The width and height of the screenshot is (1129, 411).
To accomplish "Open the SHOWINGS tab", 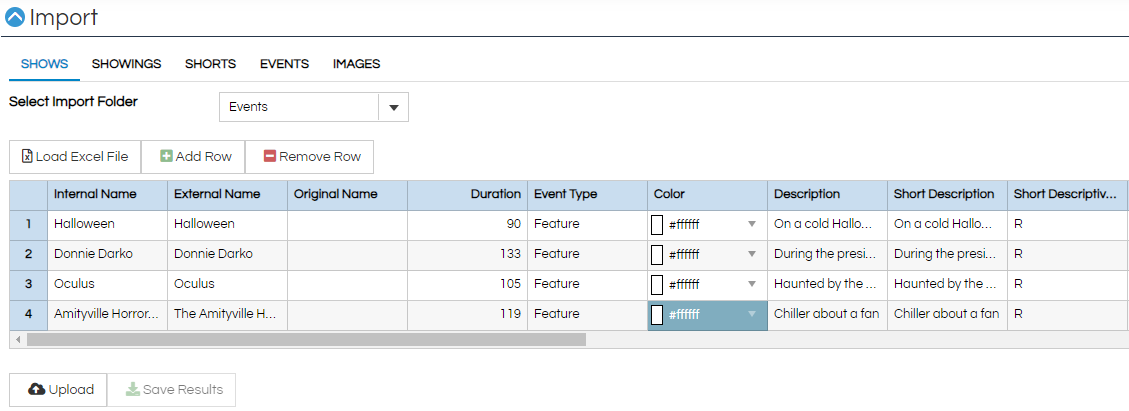I will coord(127,64).
